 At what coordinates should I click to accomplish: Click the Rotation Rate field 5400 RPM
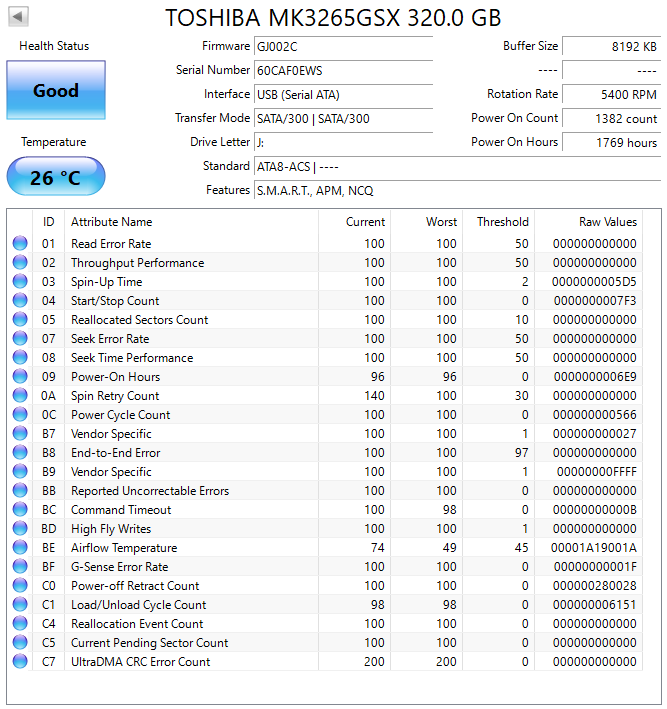(x=611, y=95)
